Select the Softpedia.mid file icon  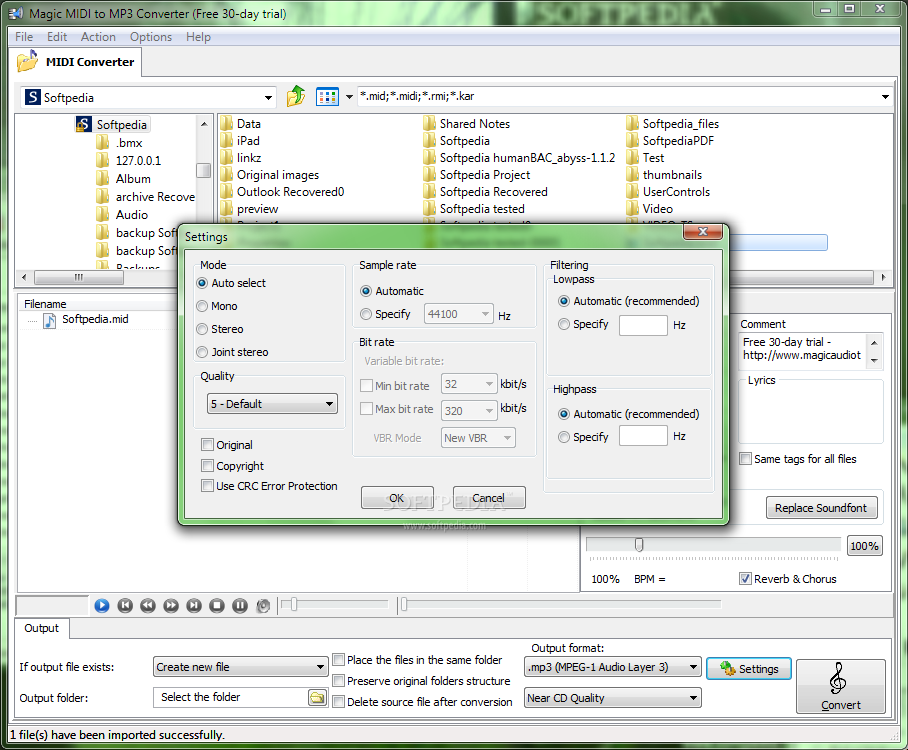pyautogui.click(x=50, y=320)
